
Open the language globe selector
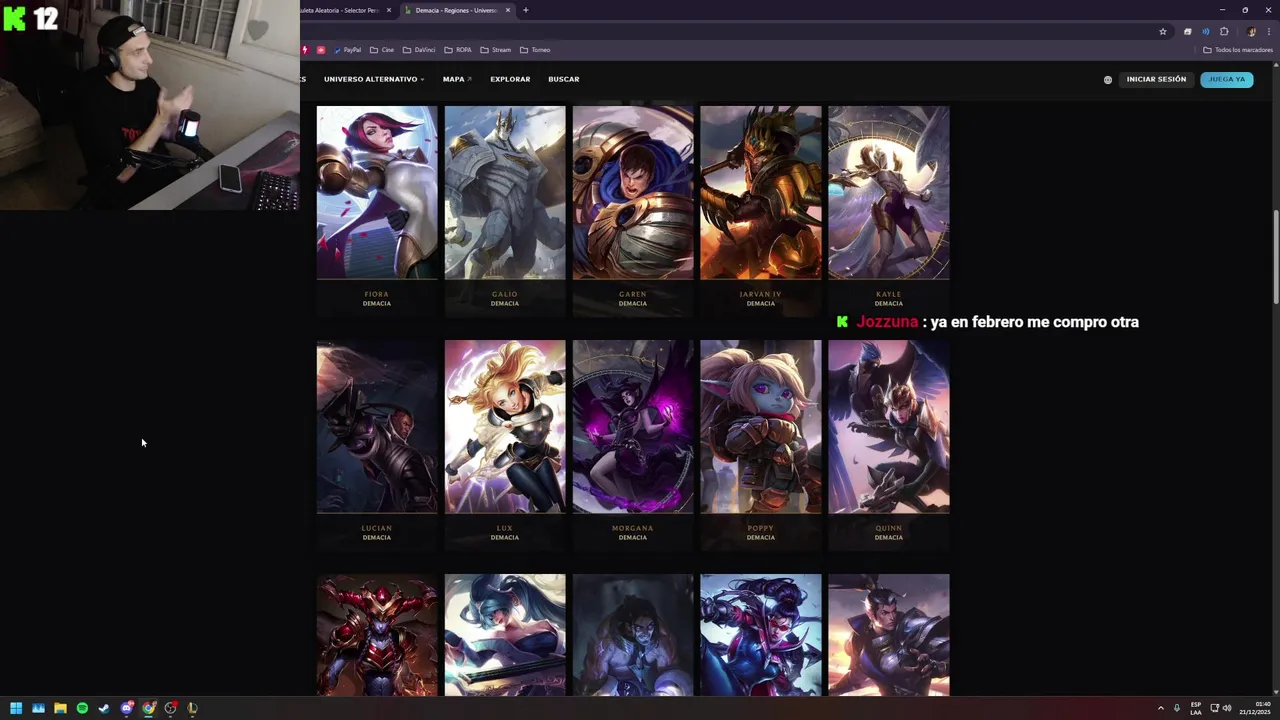(x=1108, y=80)
